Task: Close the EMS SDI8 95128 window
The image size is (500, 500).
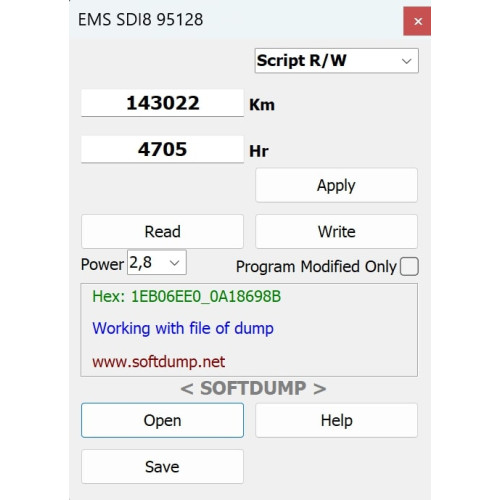Action: click(x=417, y=21)
